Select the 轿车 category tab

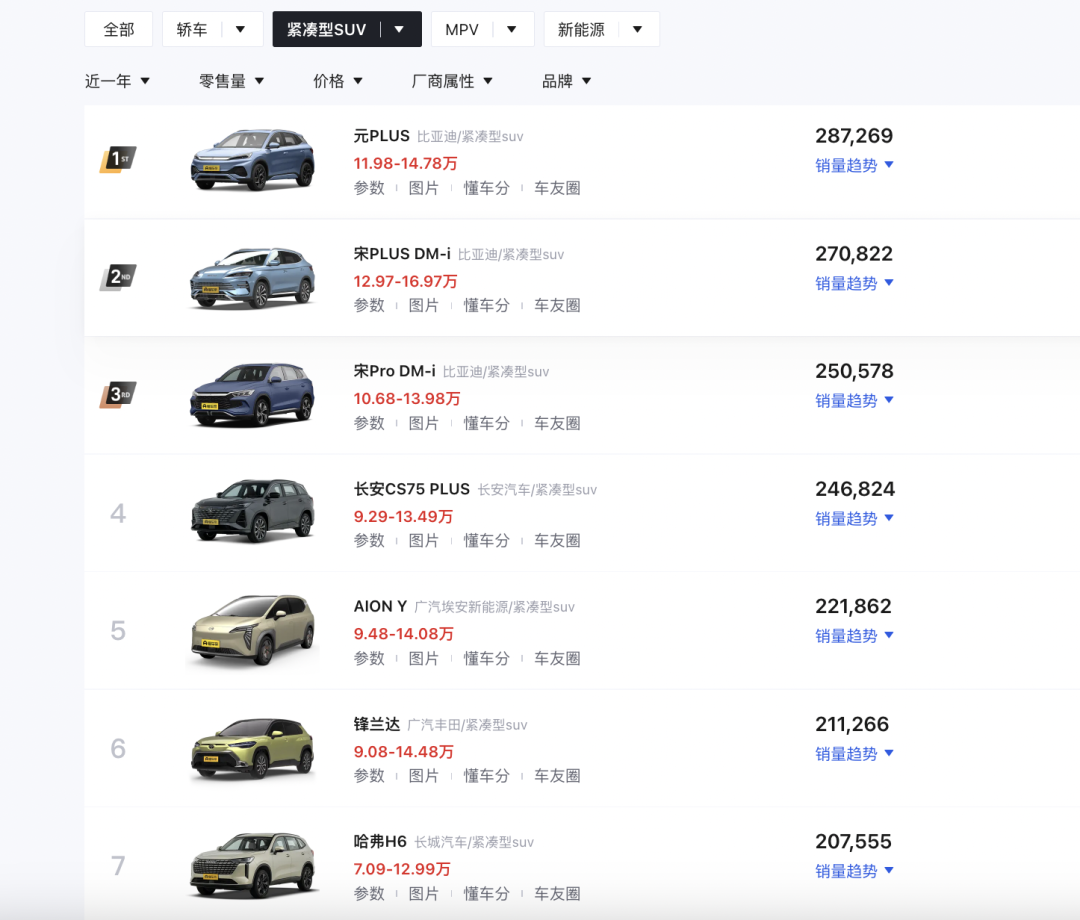[191, 30]
